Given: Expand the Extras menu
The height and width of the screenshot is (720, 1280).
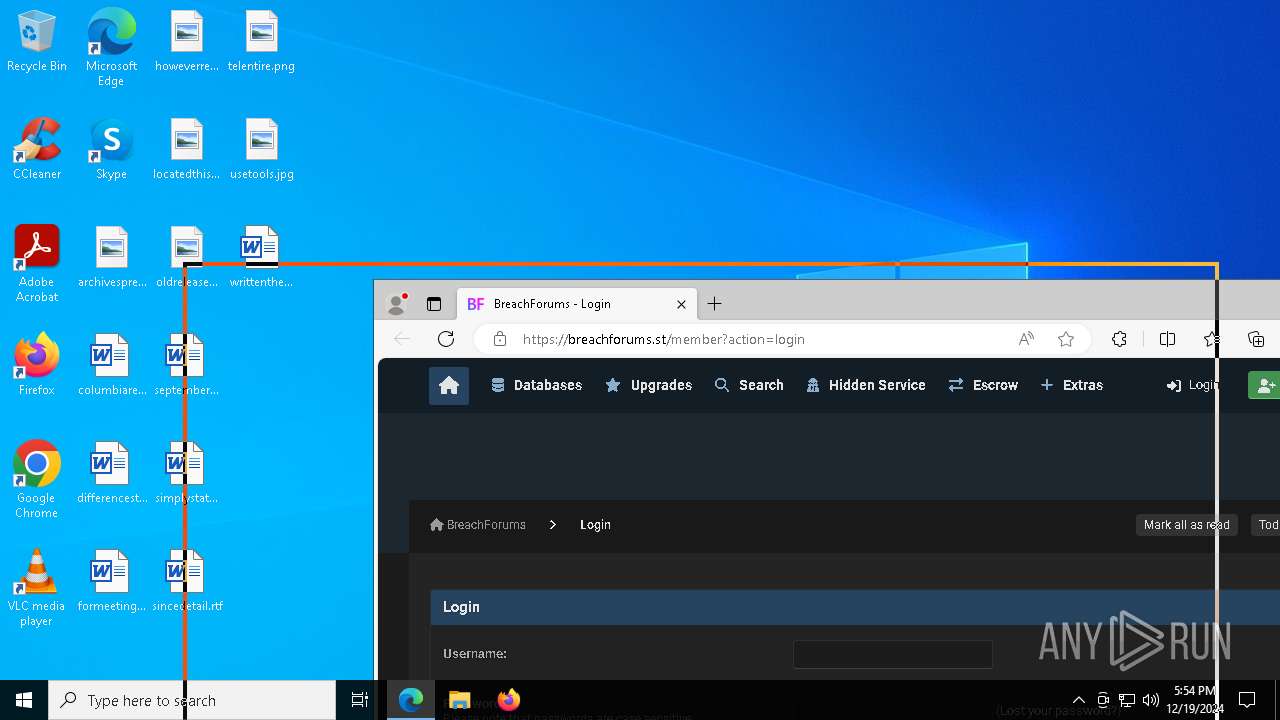Looking at the screenshot, I should click(1072, 385).
